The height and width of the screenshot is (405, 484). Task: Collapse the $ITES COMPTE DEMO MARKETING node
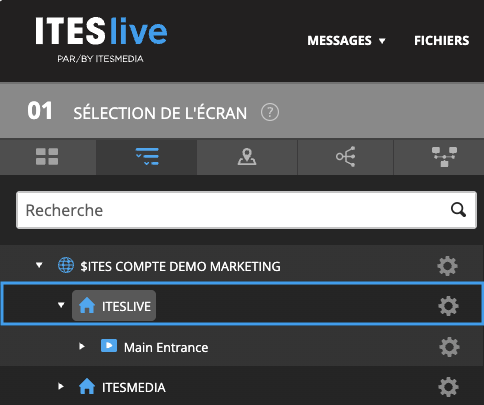[x=39, y=265]
